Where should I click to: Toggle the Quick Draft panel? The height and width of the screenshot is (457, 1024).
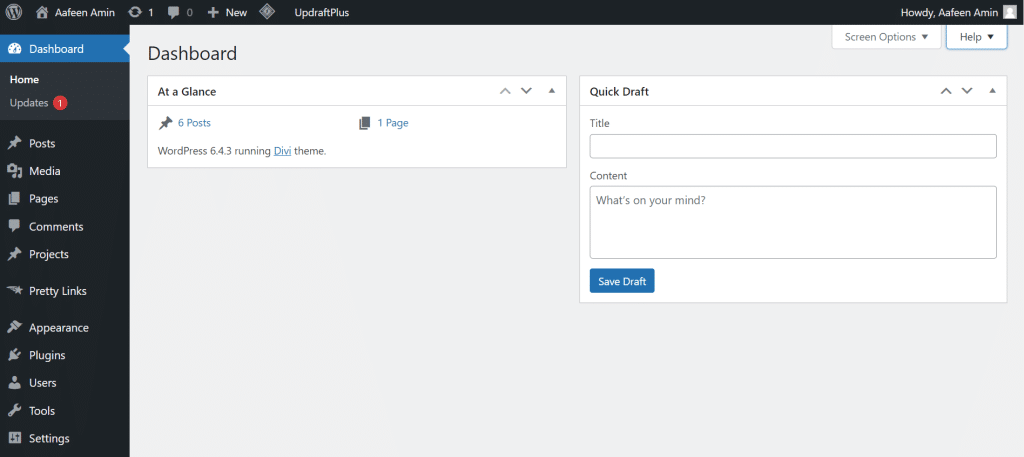click(x=992, y=91)
